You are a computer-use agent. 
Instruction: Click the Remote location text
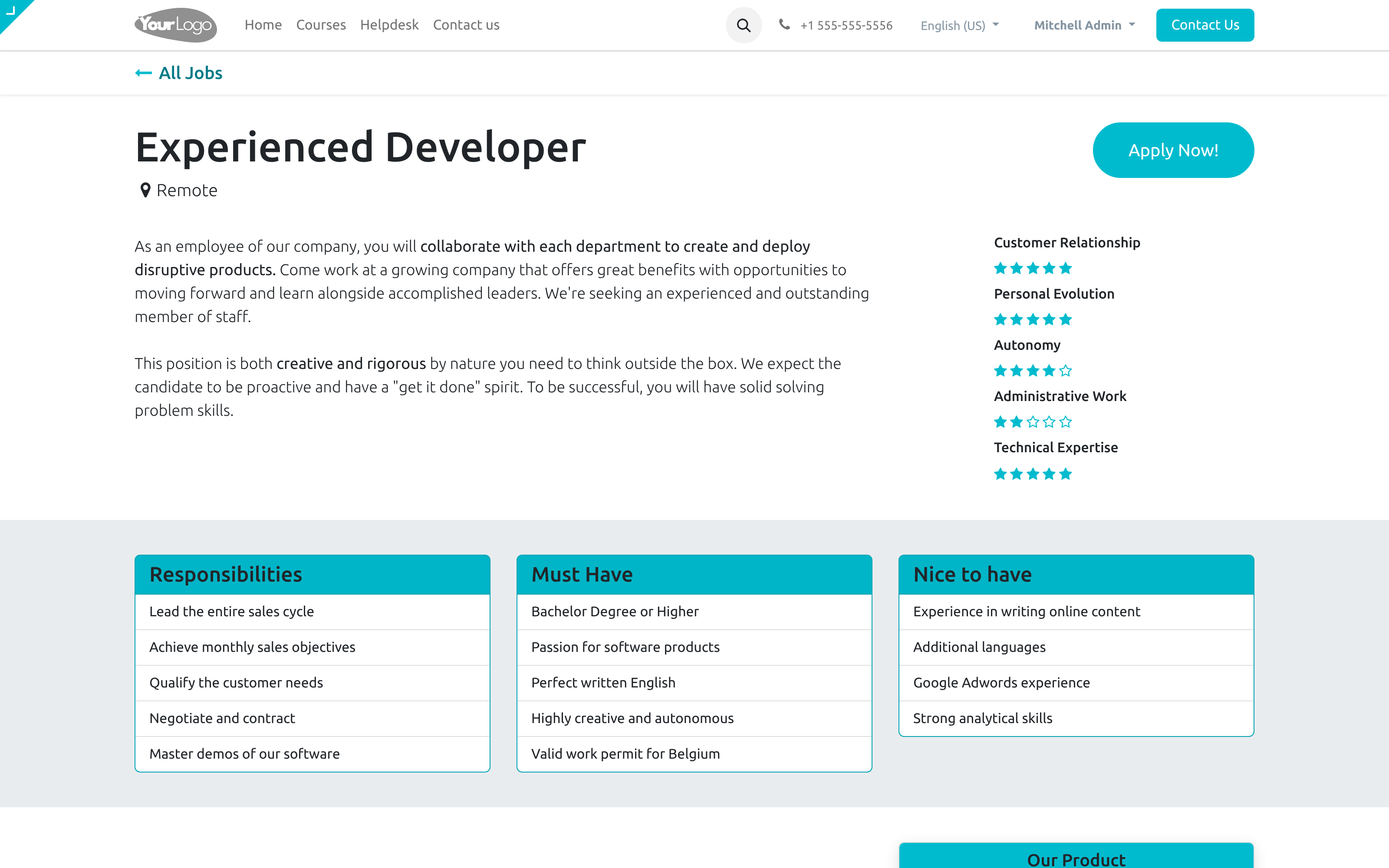pyautogui.click(x=187, y=190)
